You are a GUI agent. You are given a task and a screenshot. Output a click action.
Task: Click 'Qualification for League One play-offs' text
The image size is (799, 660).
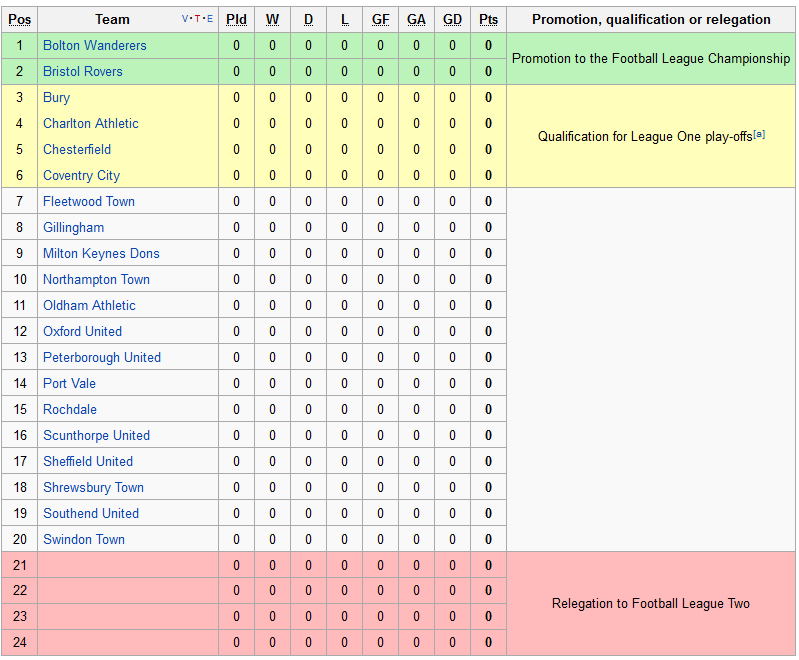pos(645,137)
